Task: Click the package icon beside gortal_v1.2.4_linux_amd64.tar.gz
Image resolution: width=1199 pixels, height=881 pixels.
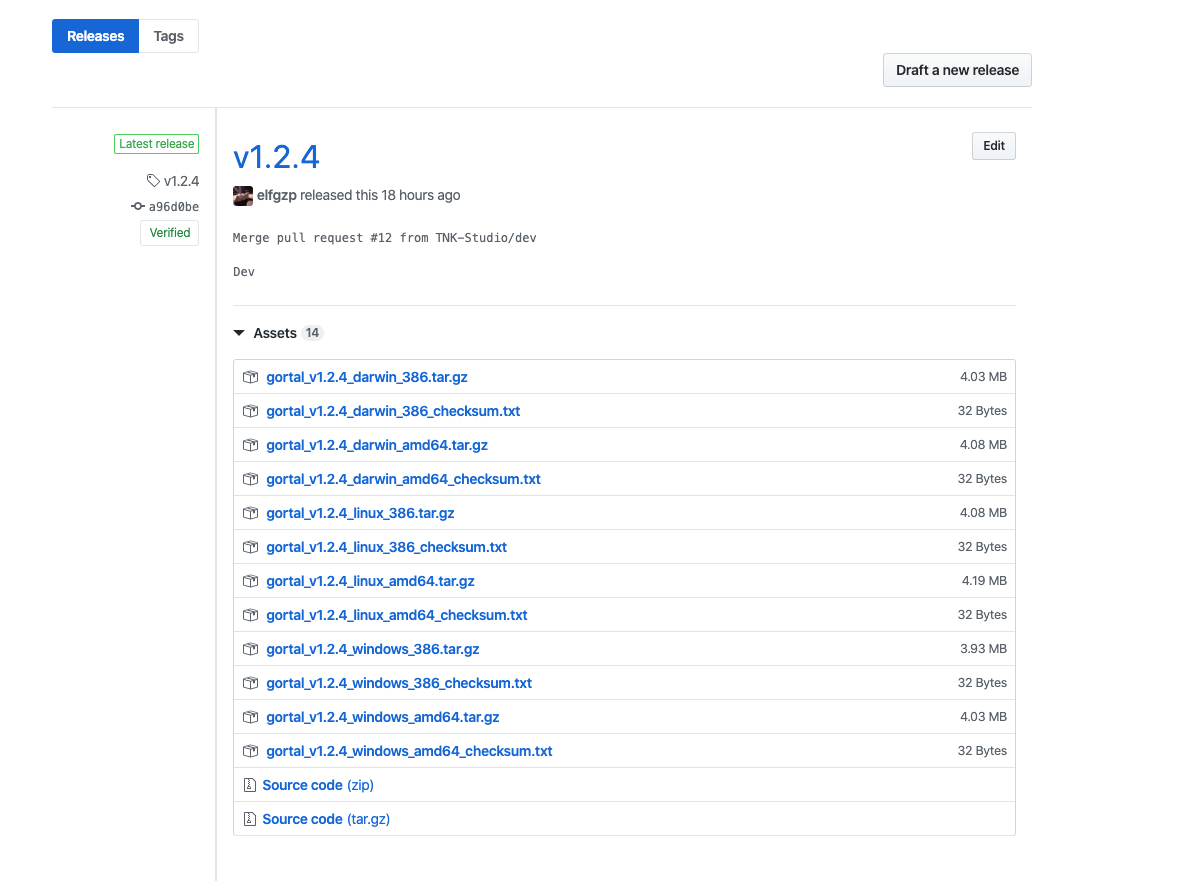Action: click(250, 581)
